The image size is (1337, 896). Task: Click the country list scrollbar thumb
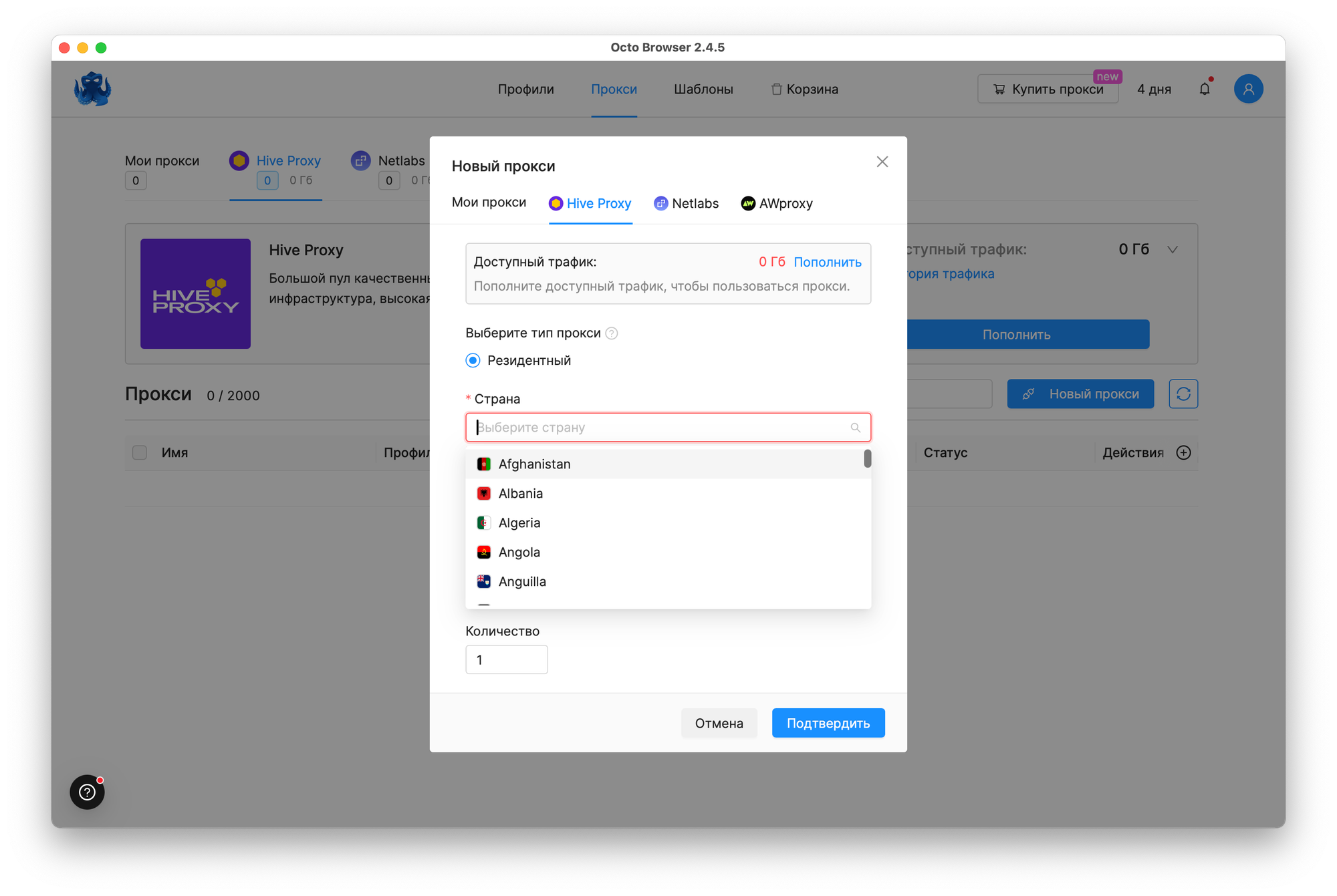(868, 459)
